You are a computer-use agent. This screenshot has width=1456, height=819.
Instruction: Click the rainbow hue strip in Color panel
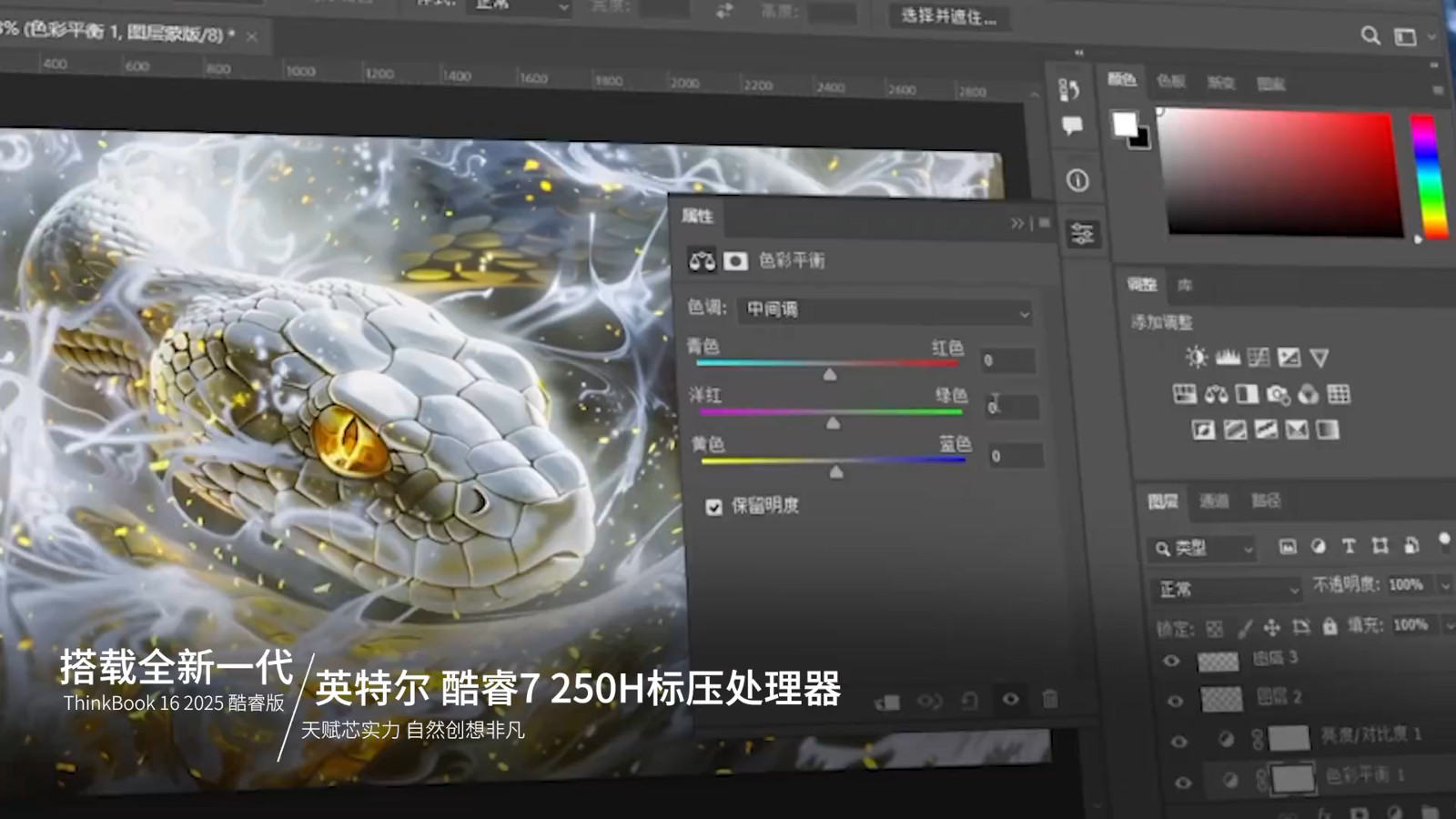pos(1428,176)
